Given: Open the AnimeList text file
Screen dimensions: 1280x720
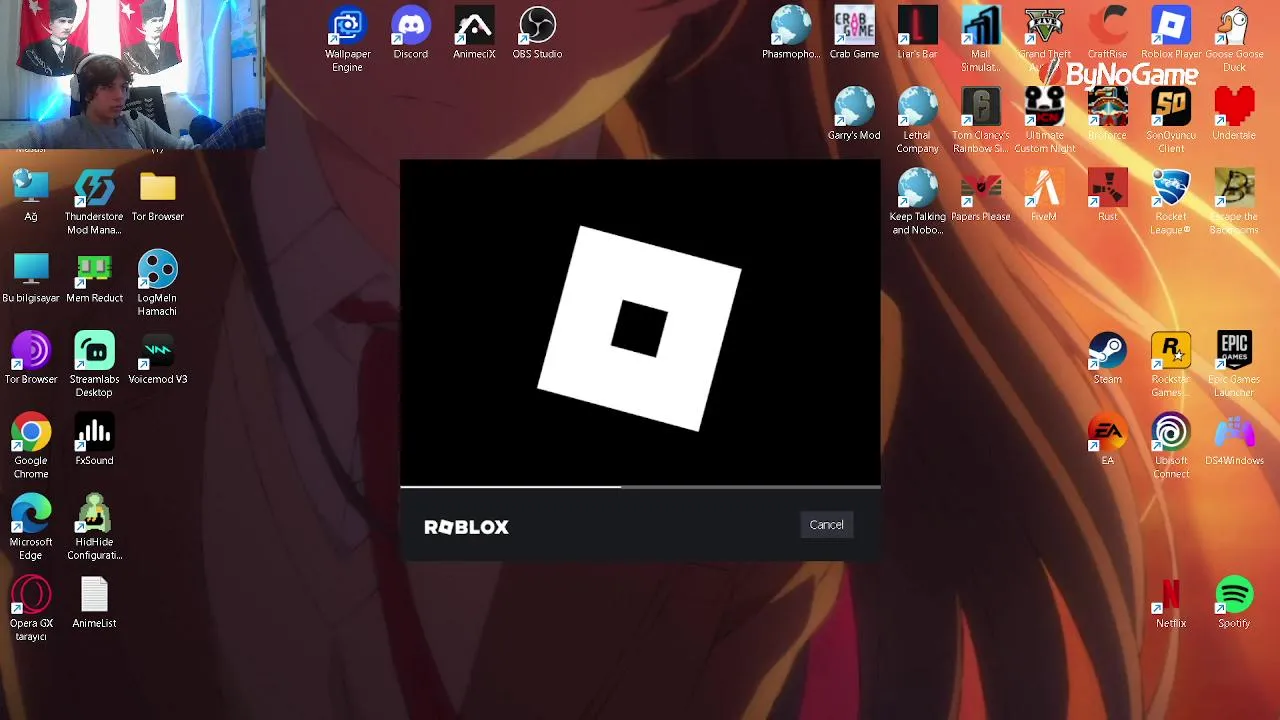Looking at the screenshot, I should click(x=94, y=603).
